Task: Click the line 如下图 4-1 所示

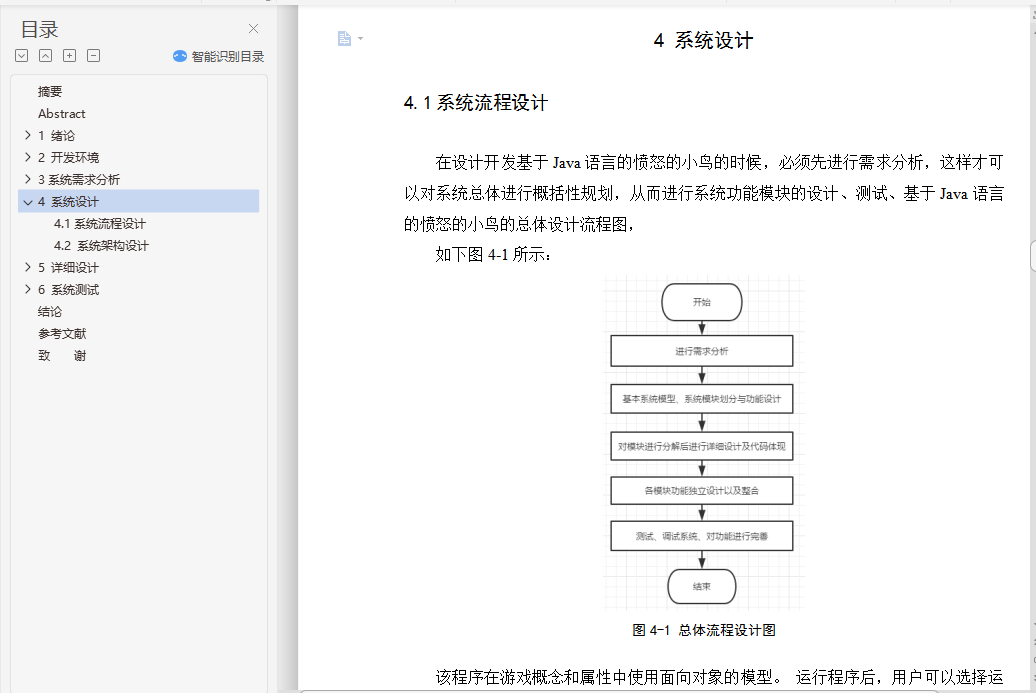Action: (x=493, y=254)
